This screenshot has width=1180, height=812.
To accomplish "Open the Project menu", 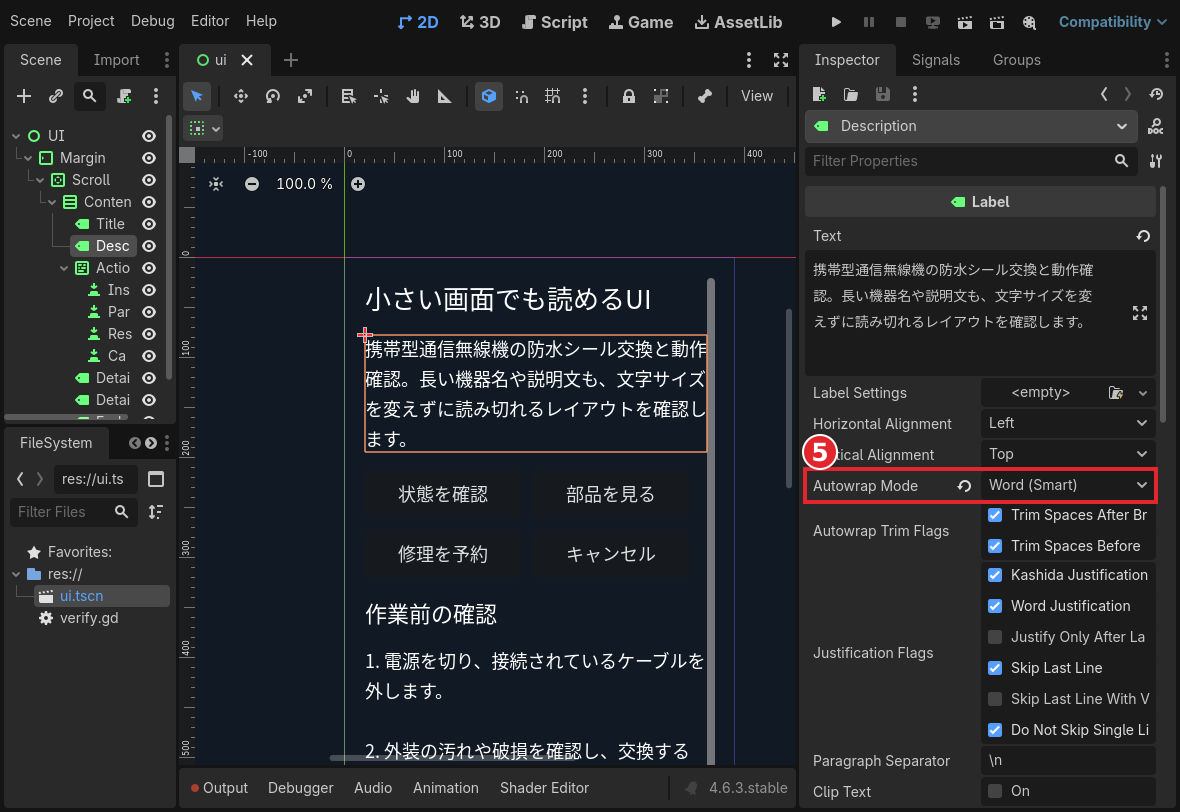I will coord(91,21).
